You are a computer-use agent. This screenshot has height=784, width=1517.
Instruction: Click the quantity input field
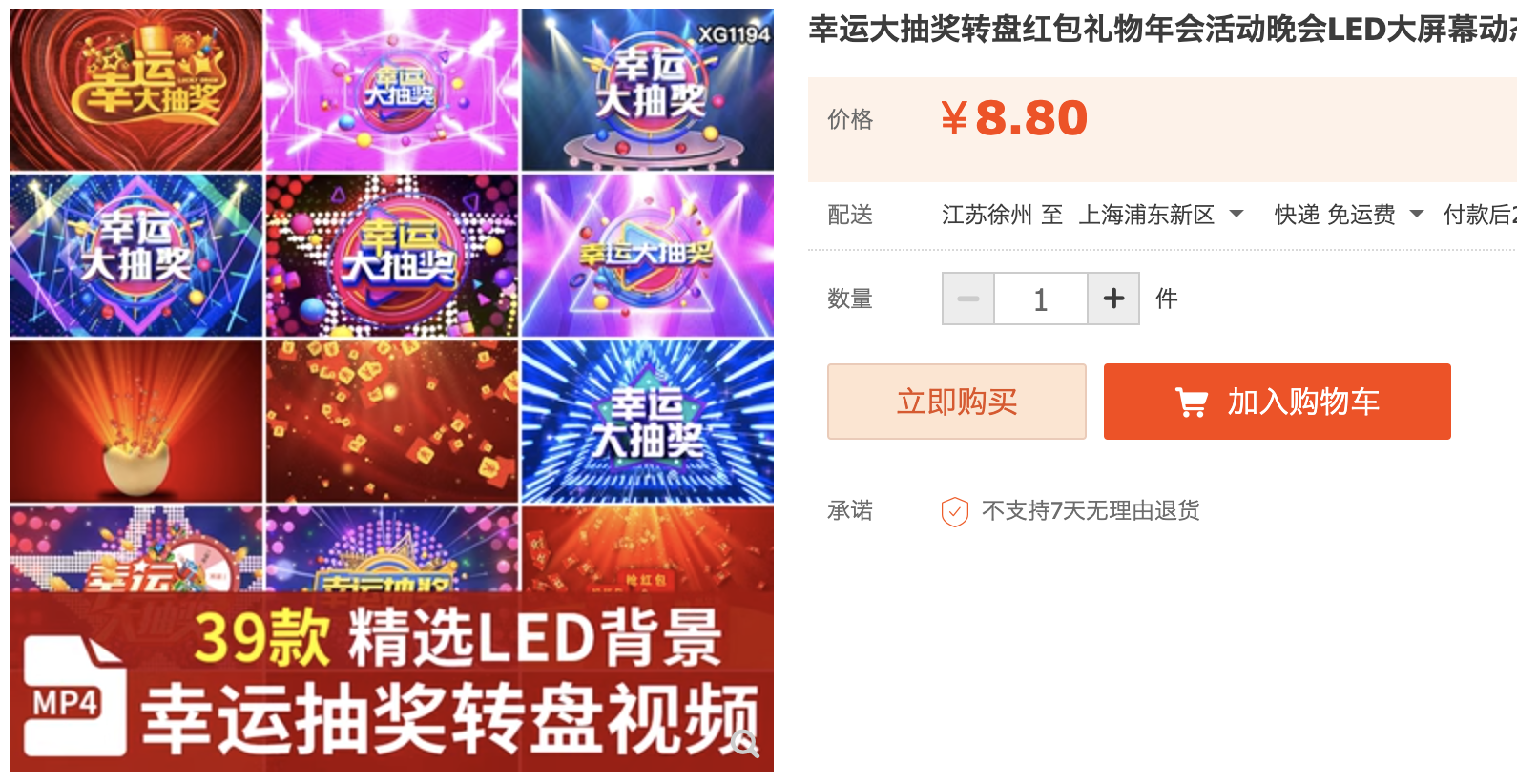[1041, 299]
